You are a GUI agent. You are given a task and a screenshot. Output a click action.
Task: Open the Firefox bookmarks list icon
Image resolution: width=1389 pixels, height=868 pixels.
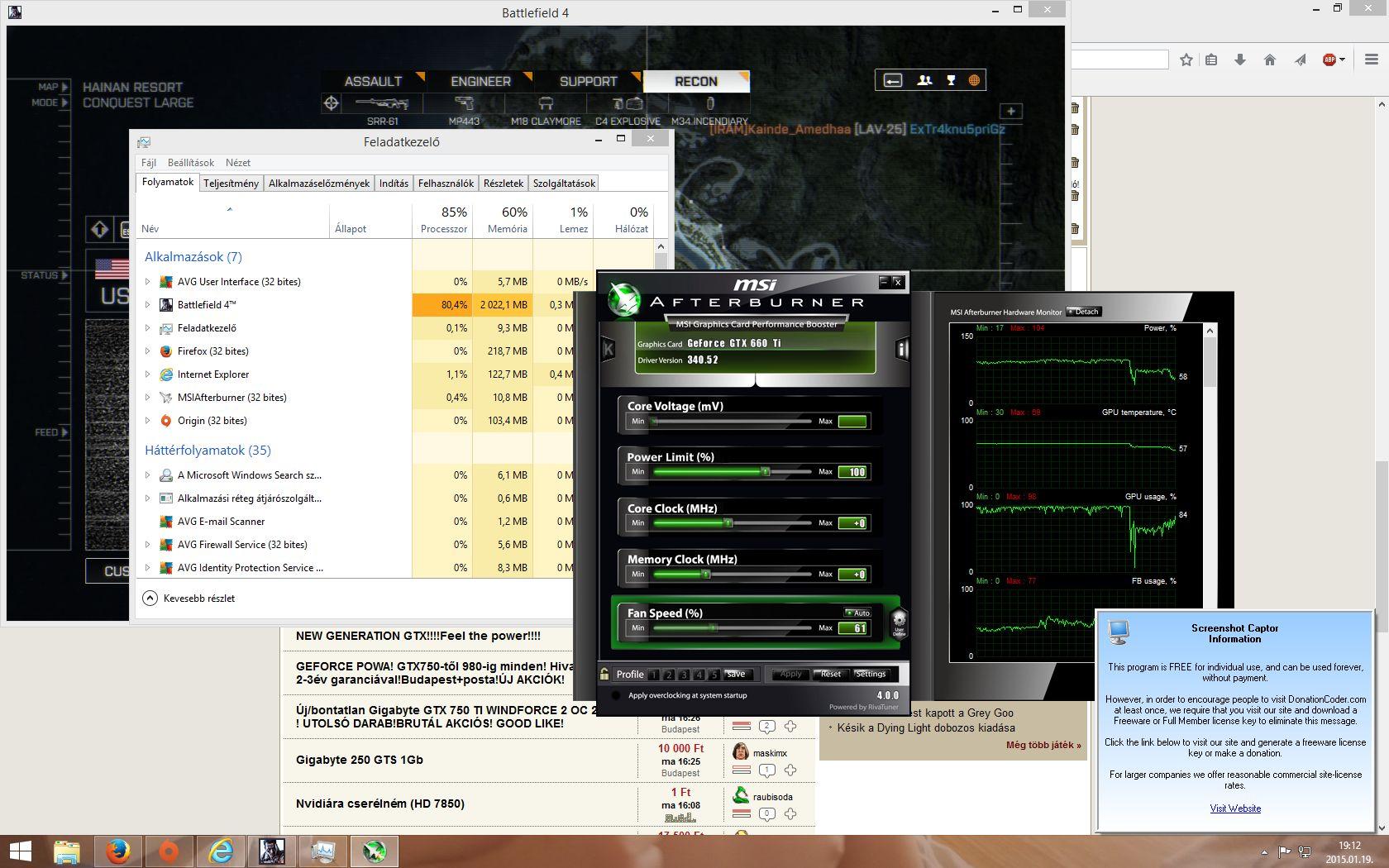coord(1211,60)
